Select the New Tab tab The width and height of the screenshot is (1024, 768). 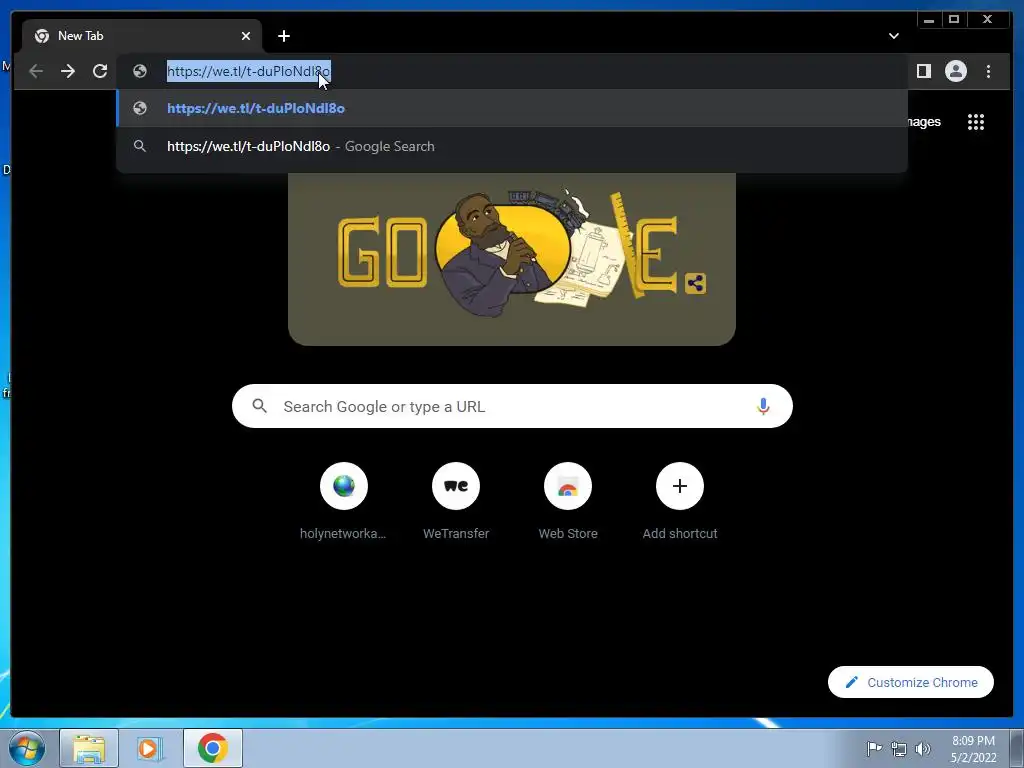[142, 36]
